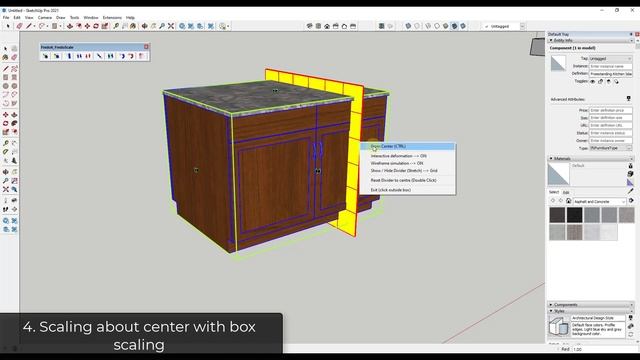
Task: Switch to Select tab in Materials
Action: click(x=554, y=192)
